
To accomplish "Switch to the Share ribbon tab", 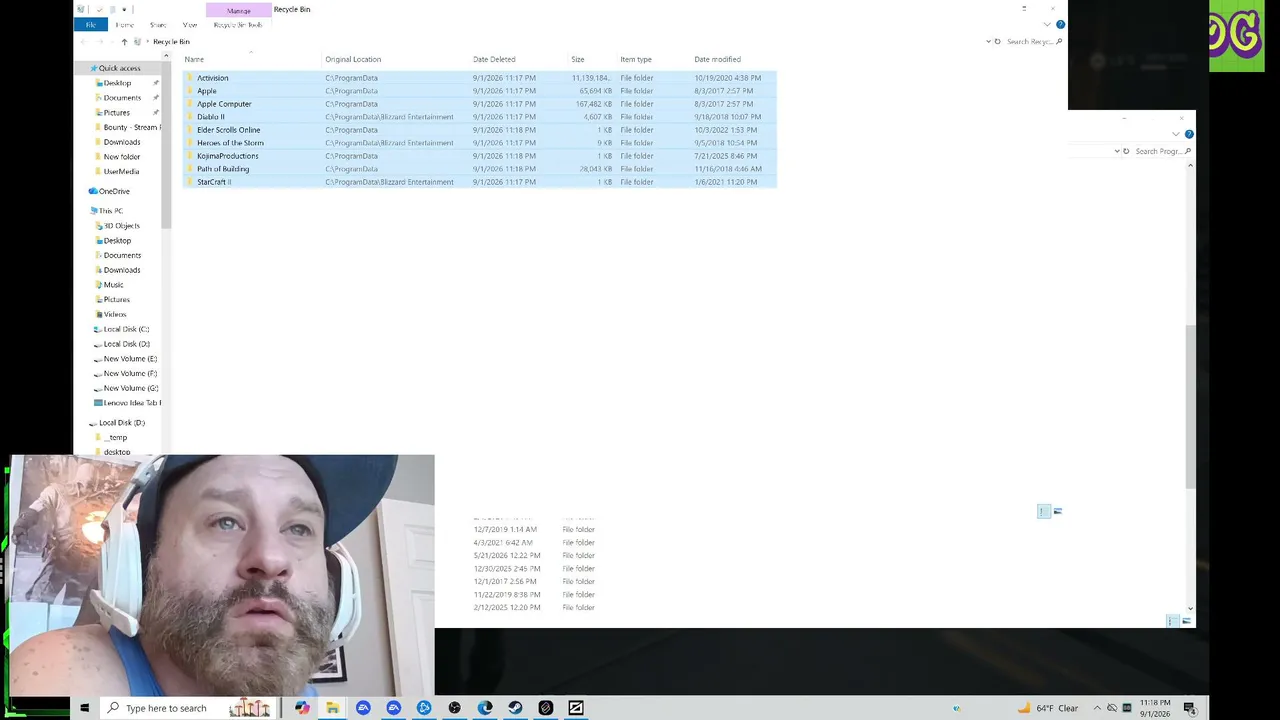I will 158,25.
